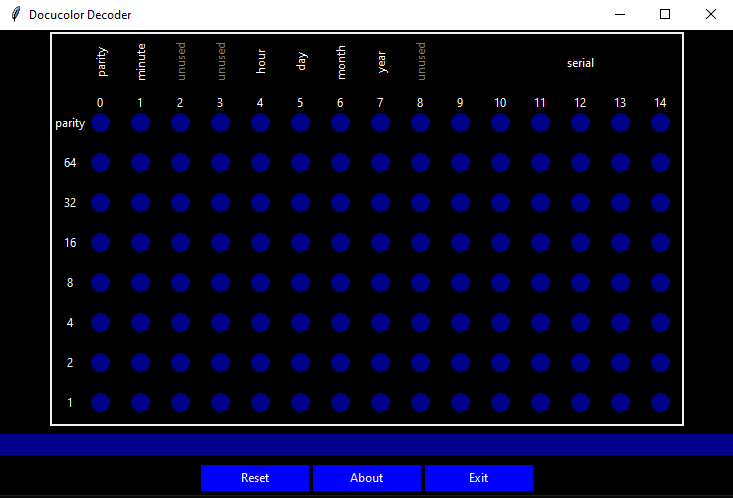The height and width of the screenshot is (498, 733).
Task: Toggle month column dot in row 4
Action: tap(340, 323)
